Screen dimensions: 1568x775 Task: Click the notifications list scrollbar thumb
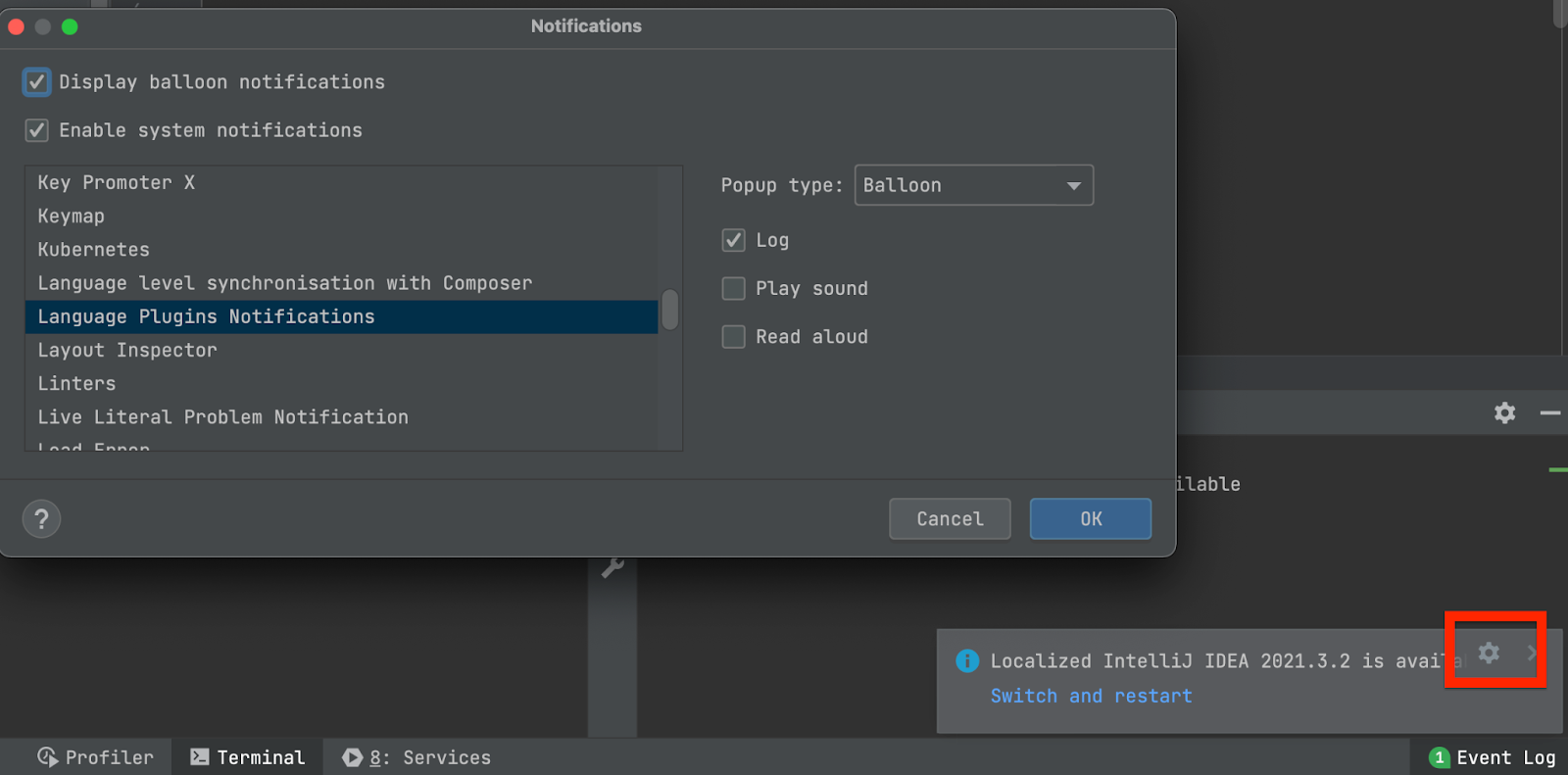point(670,310)
